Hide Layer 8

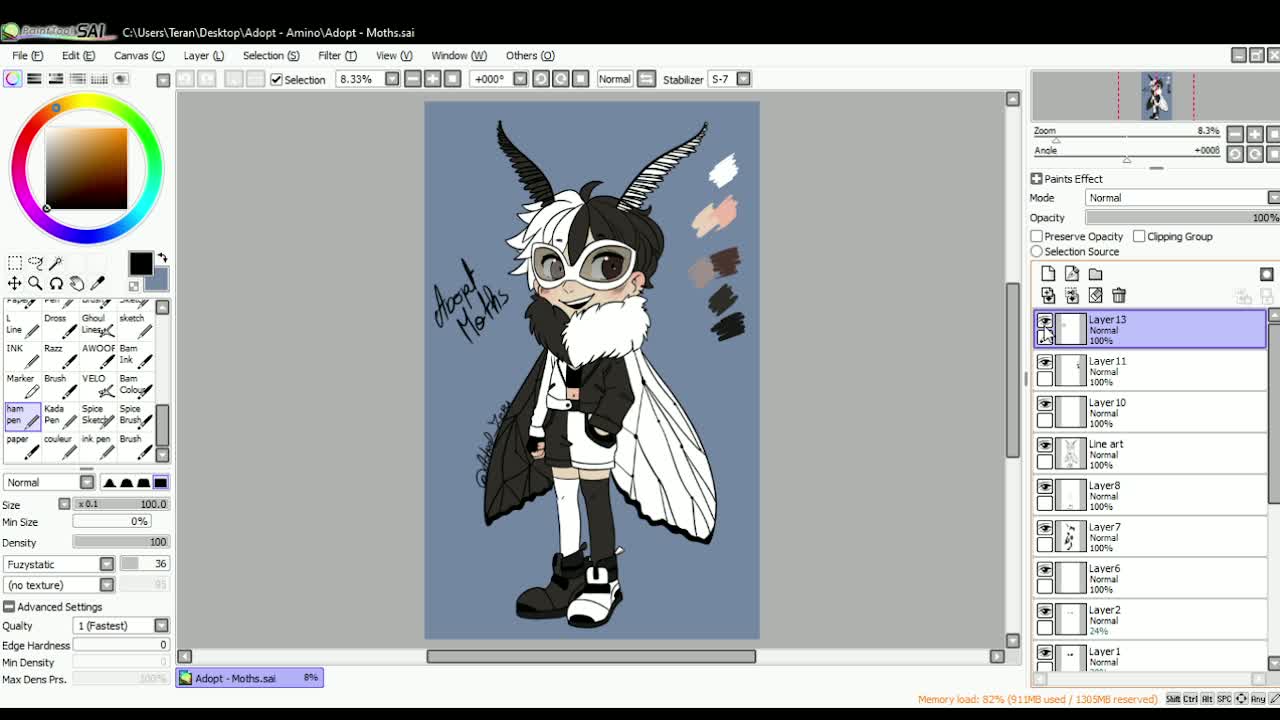[1045, 487]
